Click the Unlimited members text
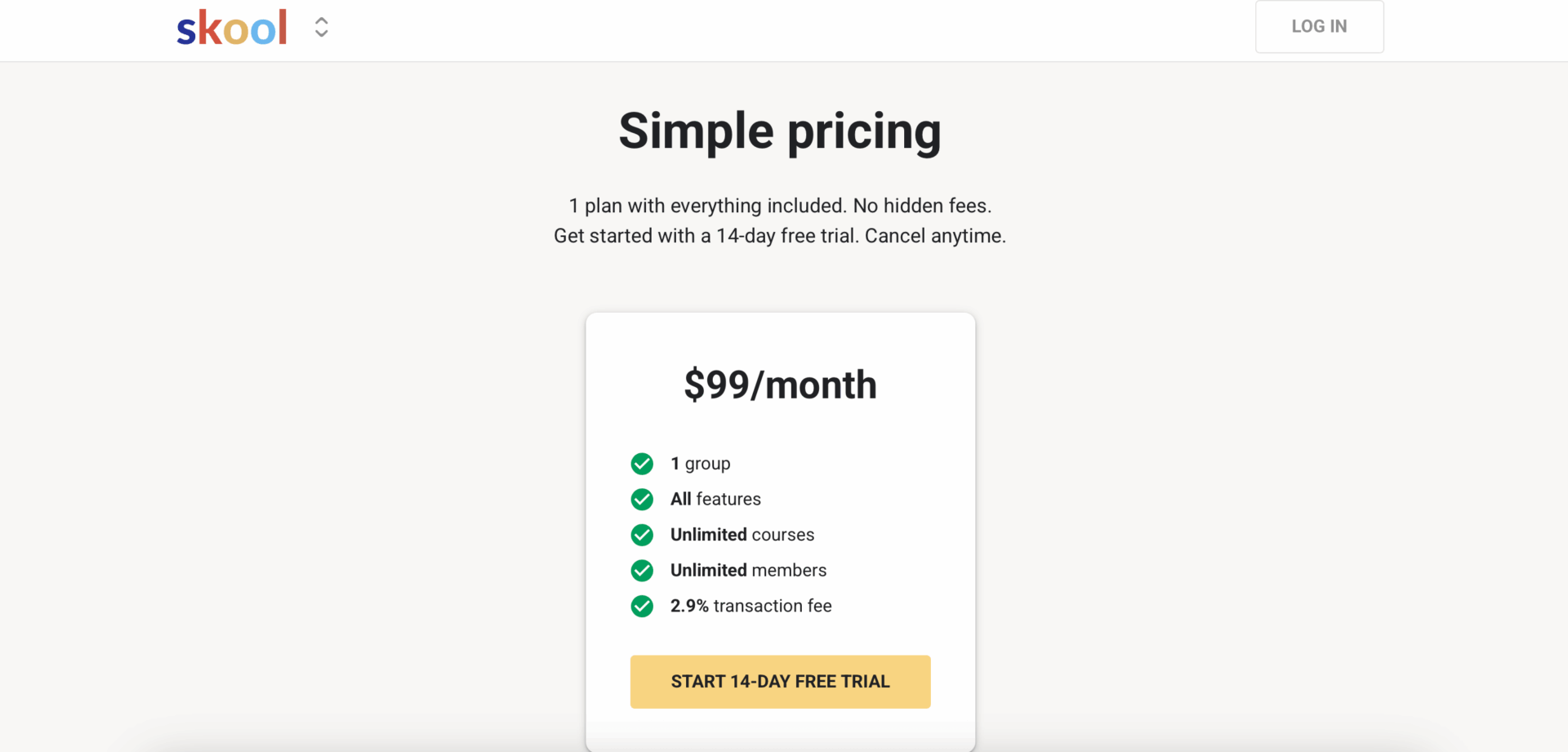Image resolution: width=1568 pixels, height=752 pixels. point(748,570)
